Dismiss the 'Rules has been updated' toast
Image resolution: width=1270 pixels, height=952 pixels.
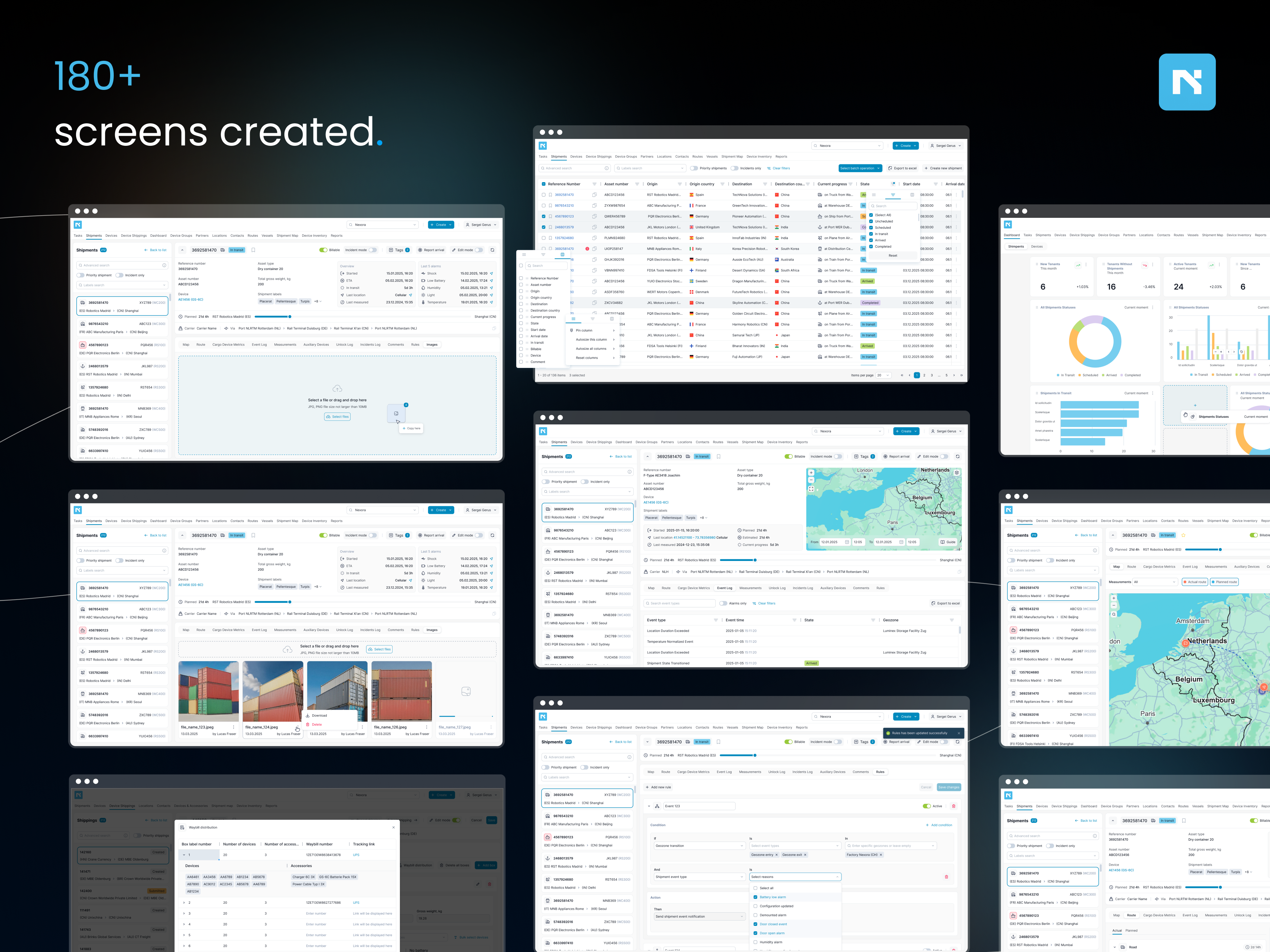point(958,733)
